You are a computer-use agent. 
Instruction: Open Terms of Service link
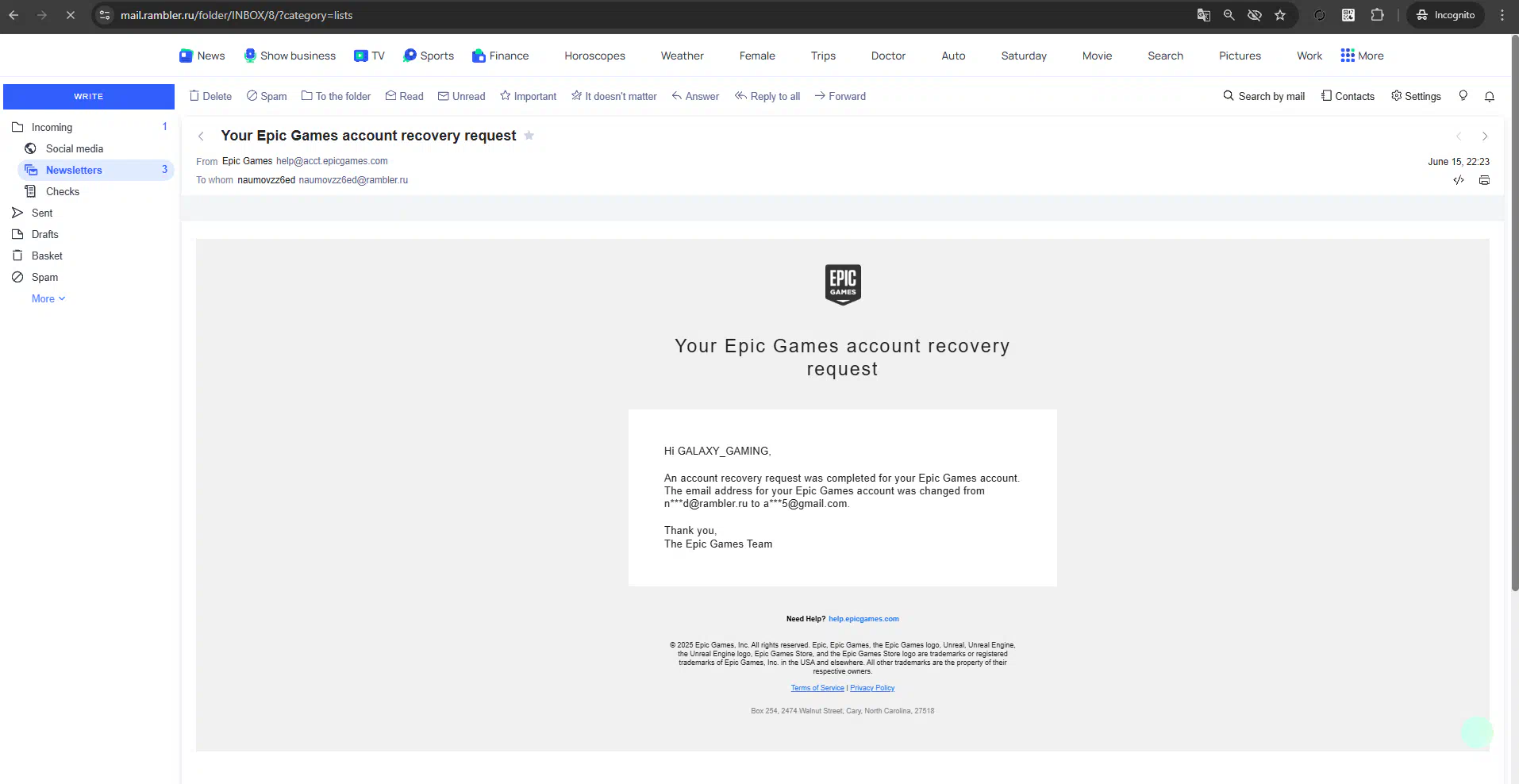[817, 688]
